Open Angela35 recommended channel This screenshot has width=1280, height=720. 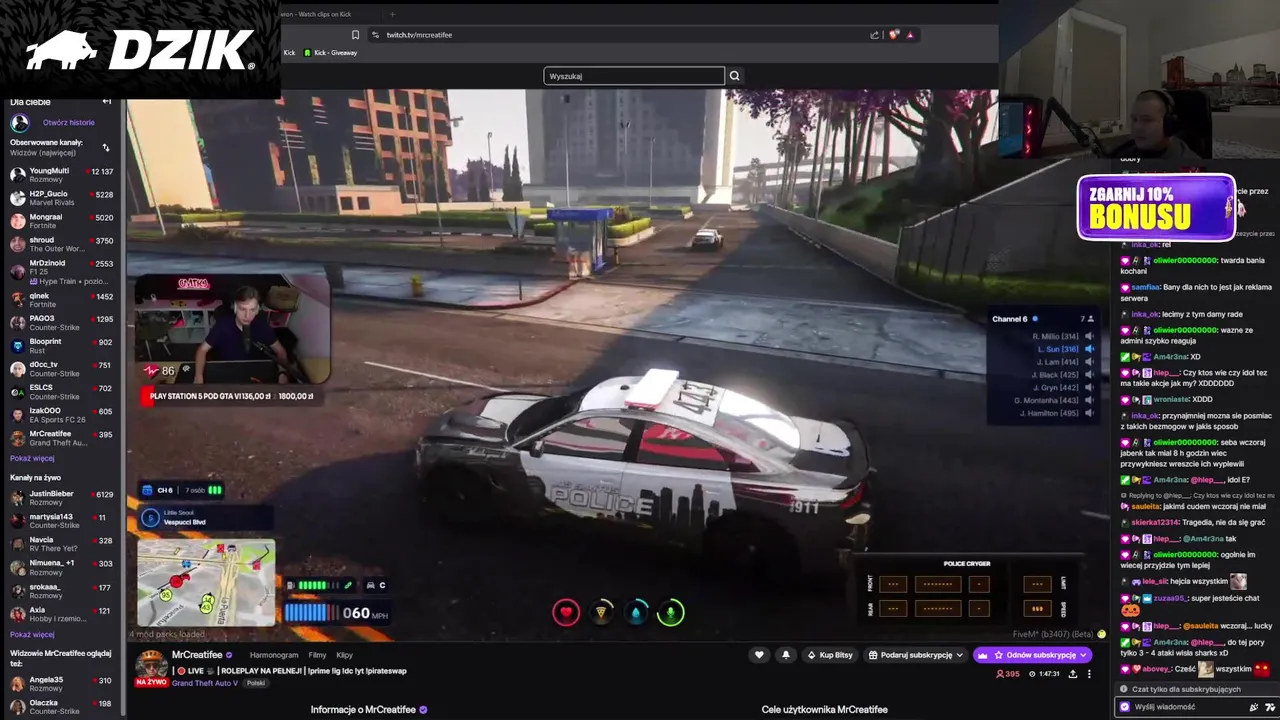click(x=62, y=684)
